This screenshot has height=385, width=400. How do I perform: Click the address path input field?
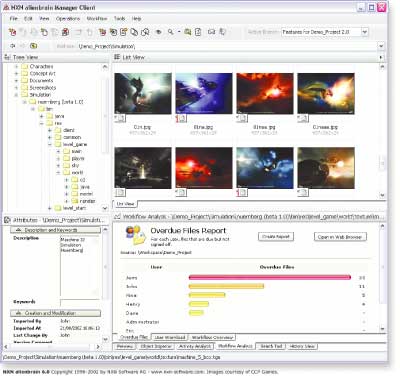tap(227, 46)
